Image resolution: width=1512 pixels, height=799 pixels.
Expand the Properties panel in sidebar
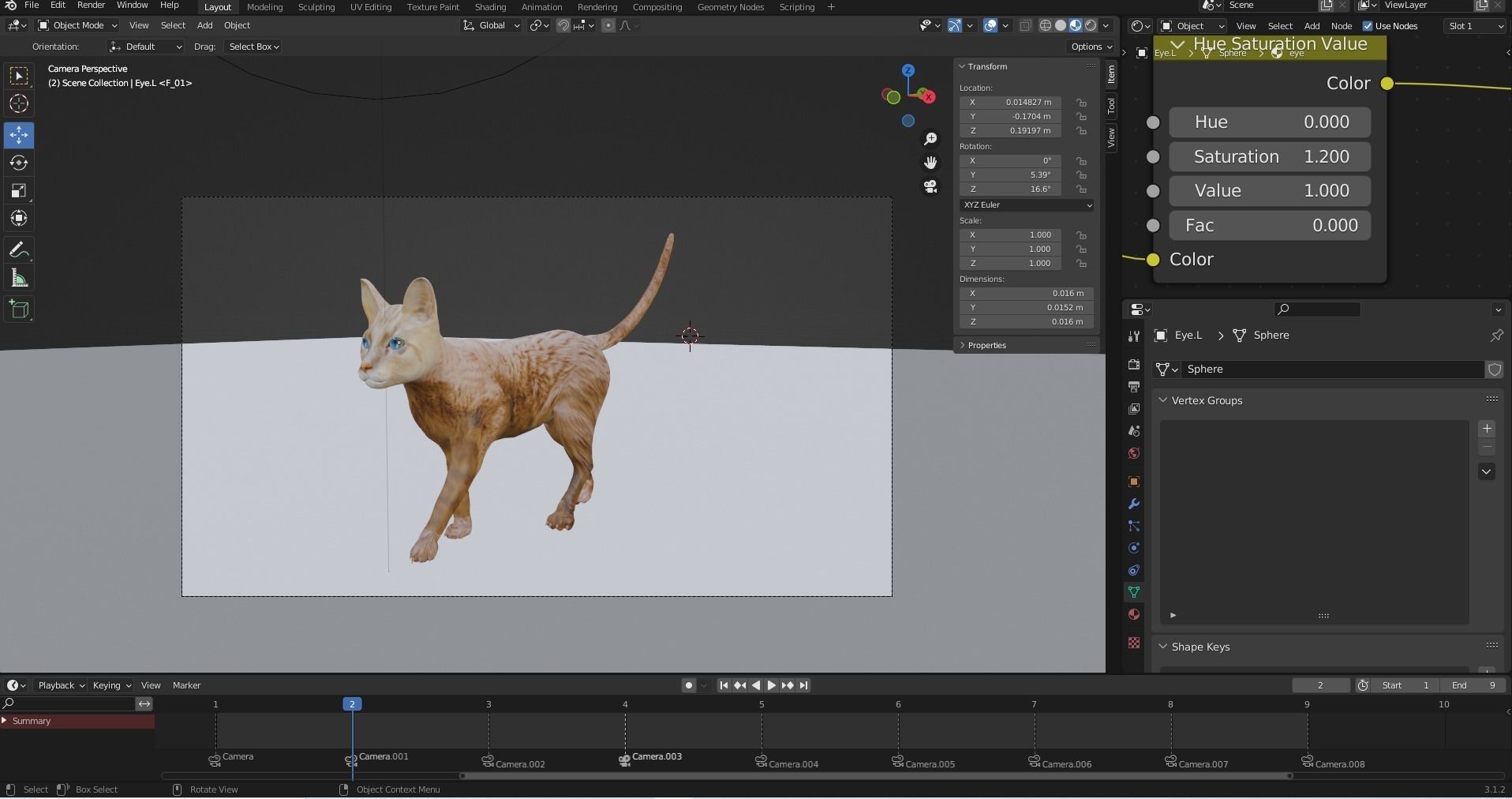click(963, 345)
